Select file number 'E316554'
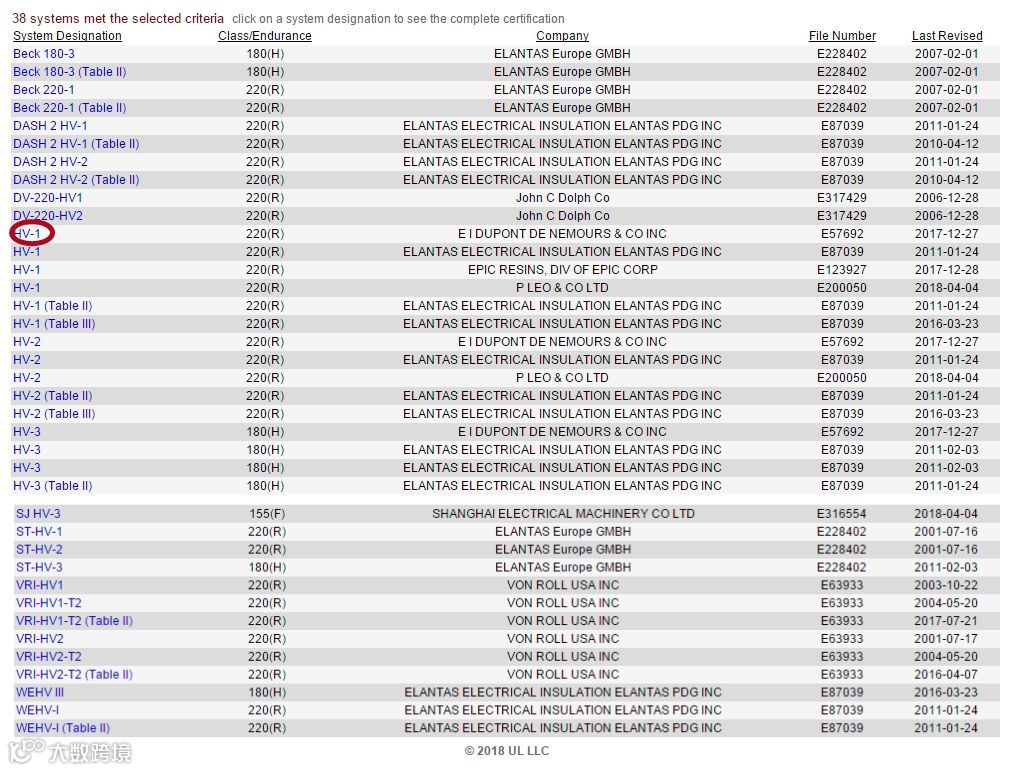The width and height of the screenshot is (1010, 771). tap(841, 514)
